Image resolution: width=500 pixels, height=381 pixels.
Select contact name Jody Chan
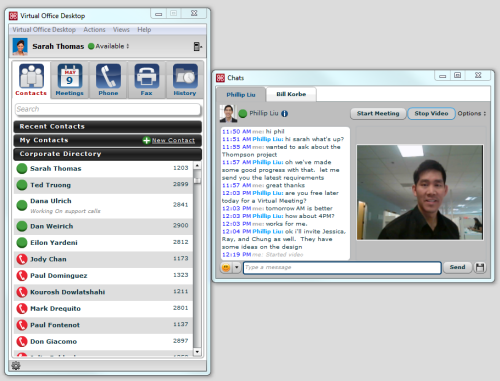48,259
